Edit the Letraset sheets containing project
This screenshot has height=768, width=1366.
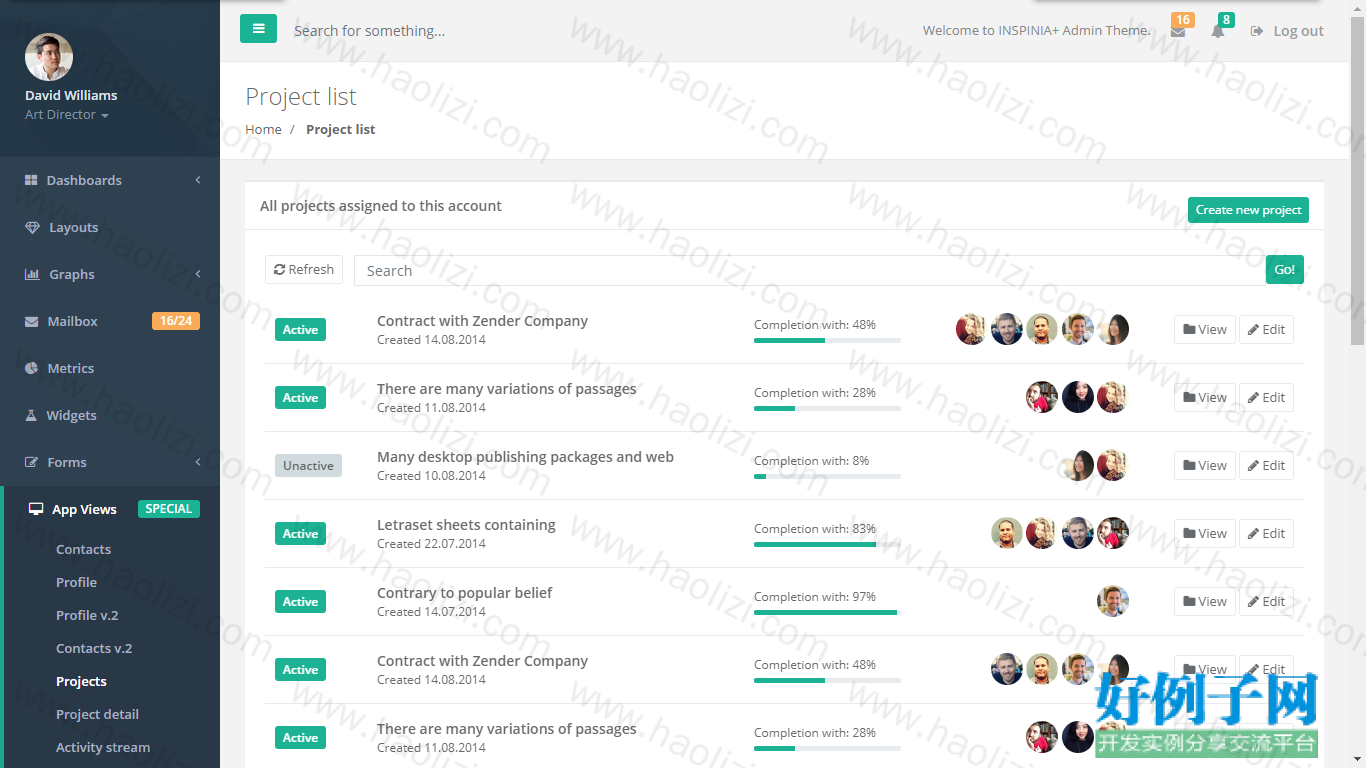[1266, 534]
